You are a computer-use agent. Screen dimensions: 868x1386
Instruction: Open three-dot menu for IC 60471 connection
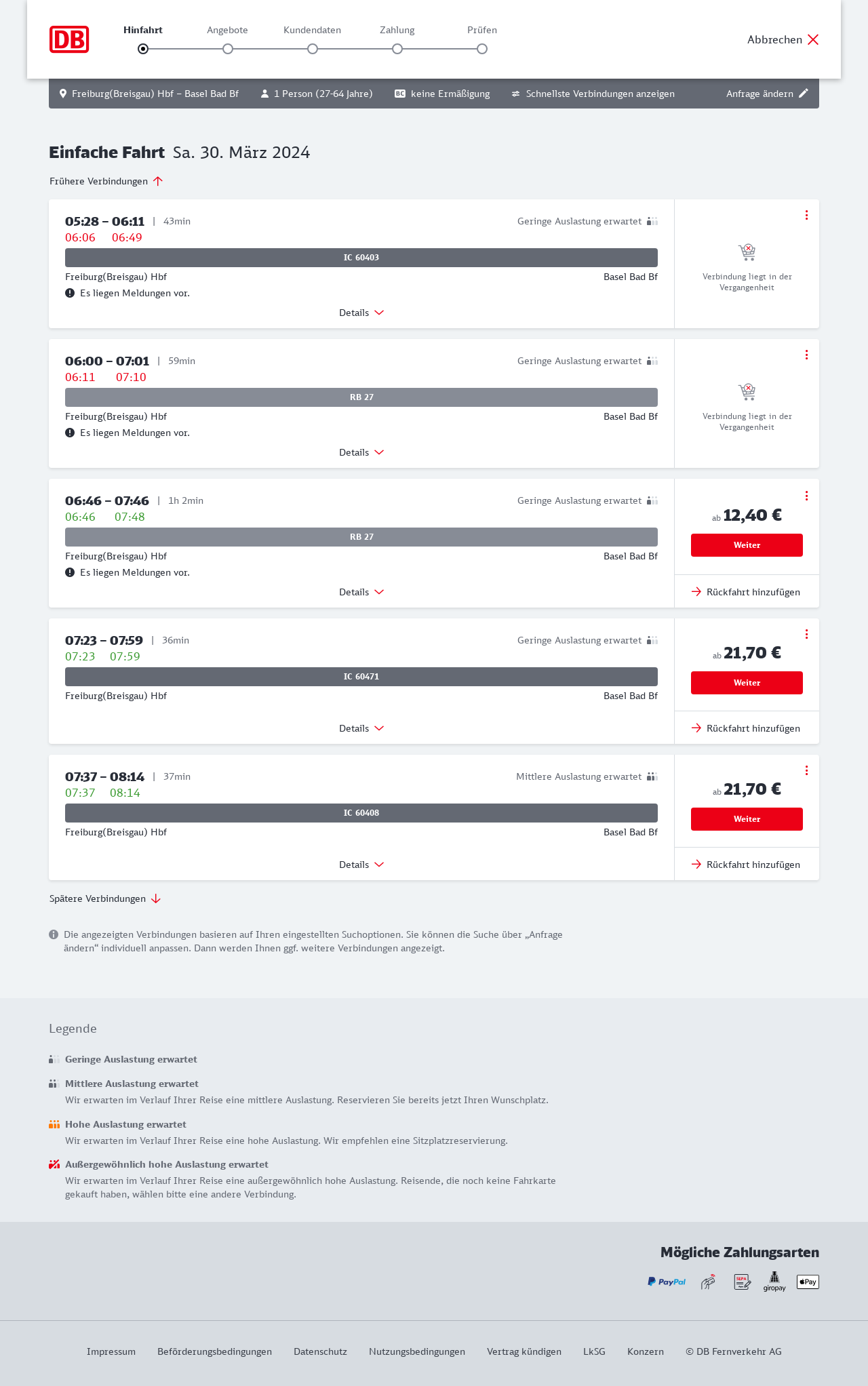[x=806, y=634]
